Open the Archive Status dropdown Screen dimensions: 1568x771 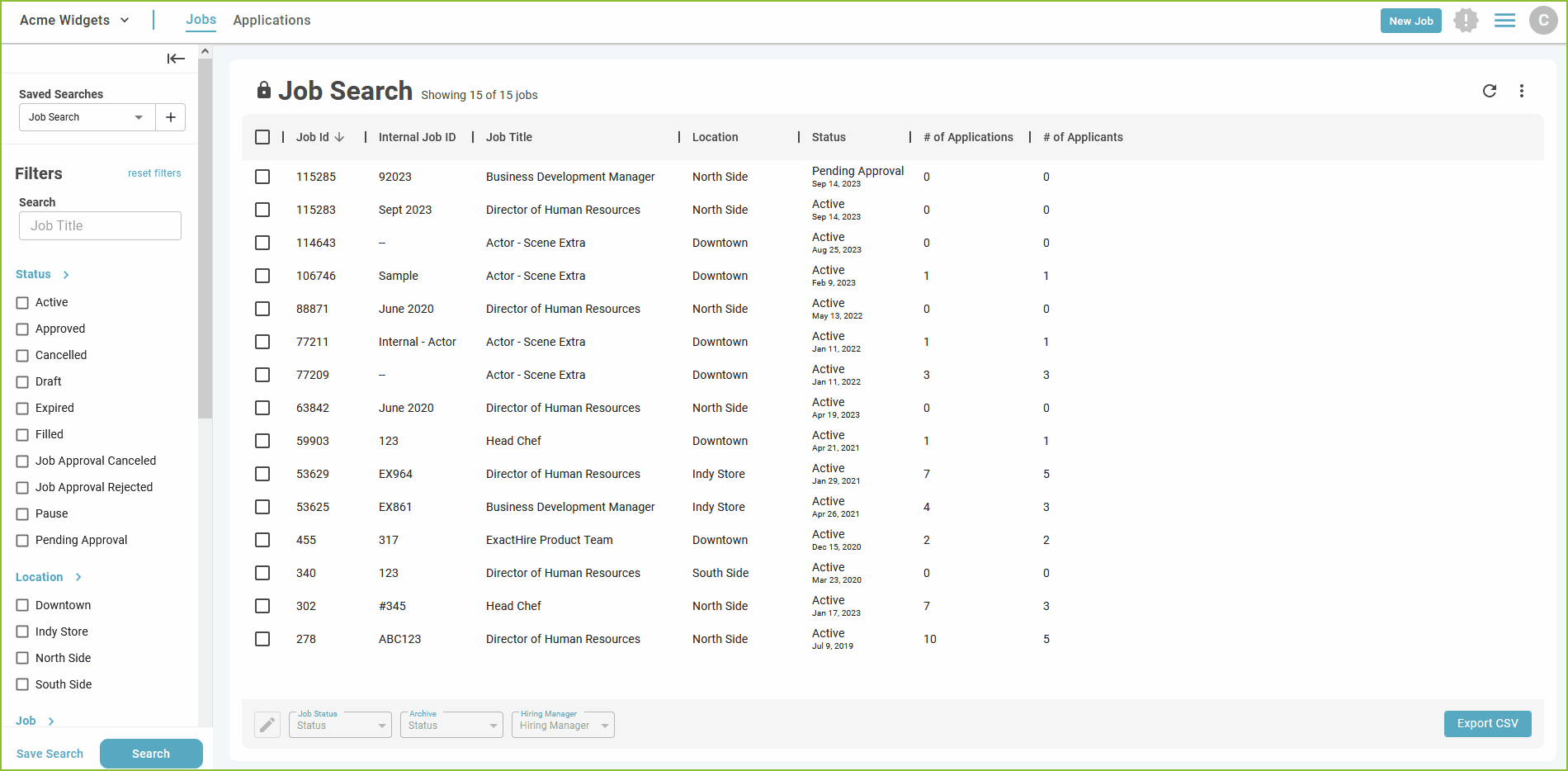click(x=451, y=725)
